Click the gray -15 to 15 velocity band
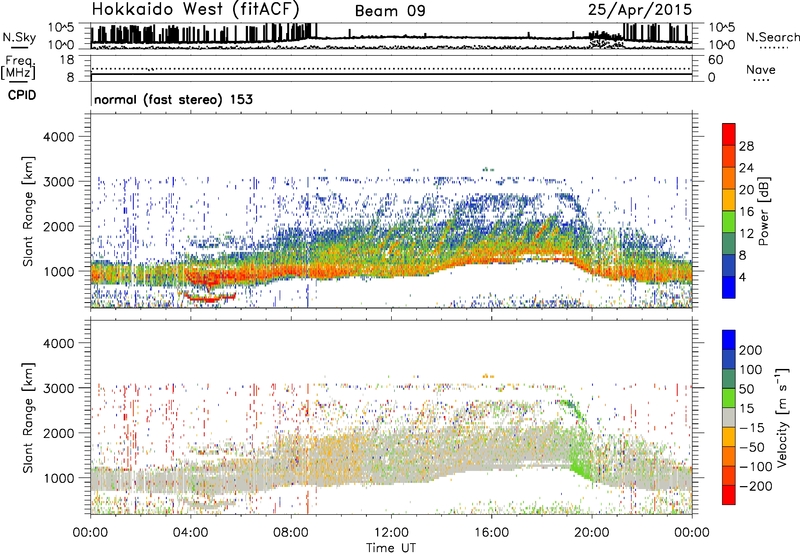 (x=729, y=418)
